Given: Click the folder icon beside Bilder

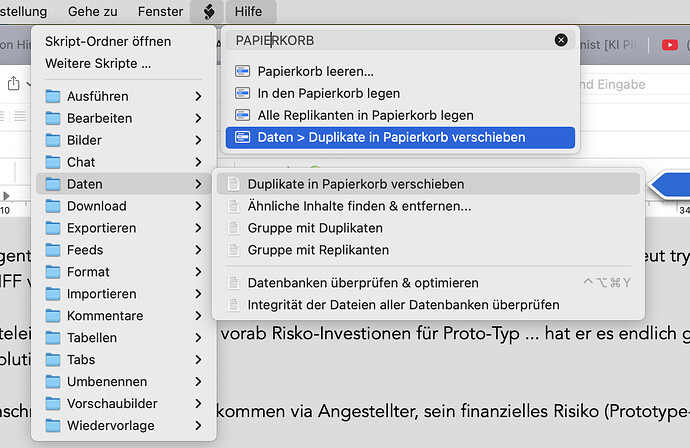Looking at the screenshot, I should tap(53, 140).
